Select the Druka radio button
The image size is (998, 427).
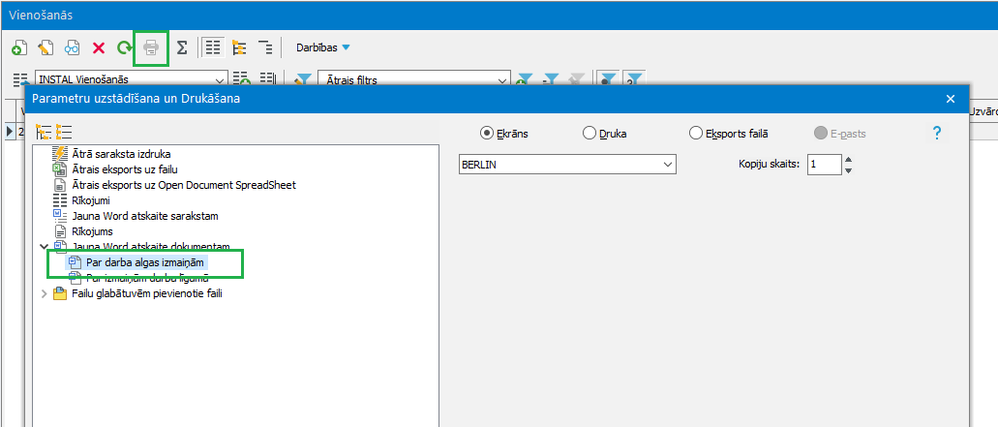[589, 134]
